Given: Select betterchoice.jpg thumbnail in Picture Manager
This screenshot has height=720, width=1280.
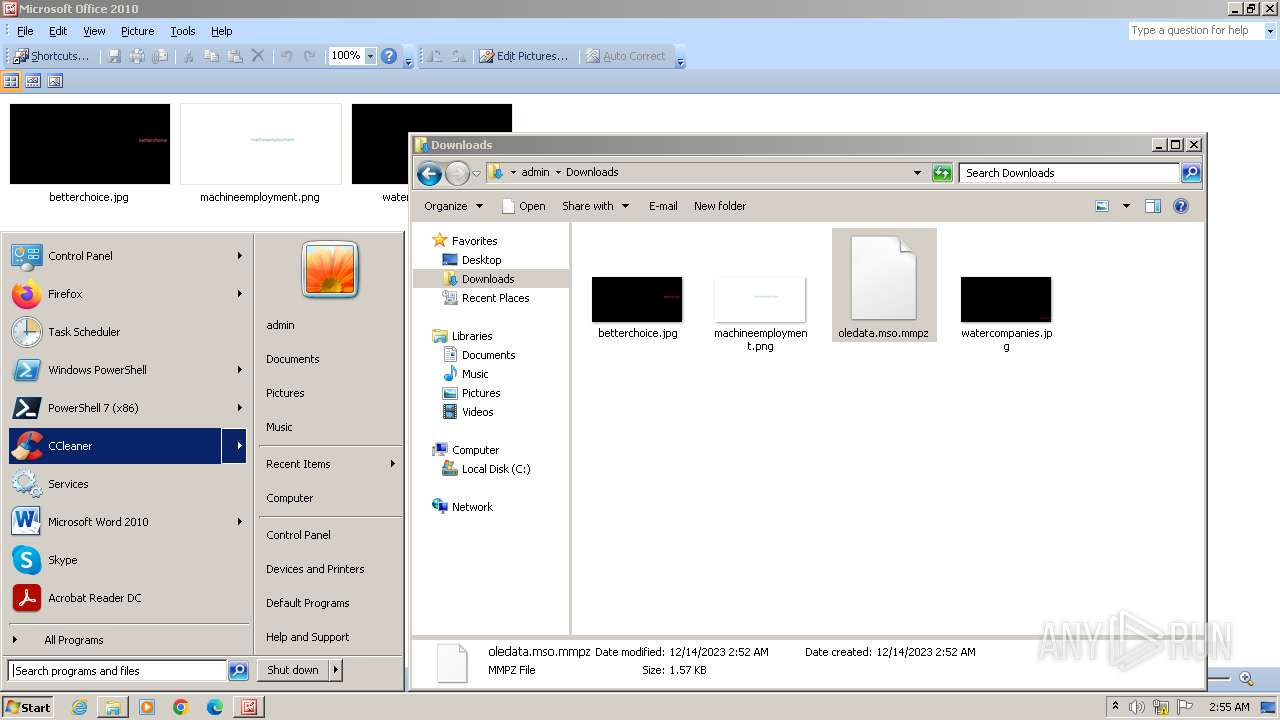Looking at the screenshot, I should (90, 144).
